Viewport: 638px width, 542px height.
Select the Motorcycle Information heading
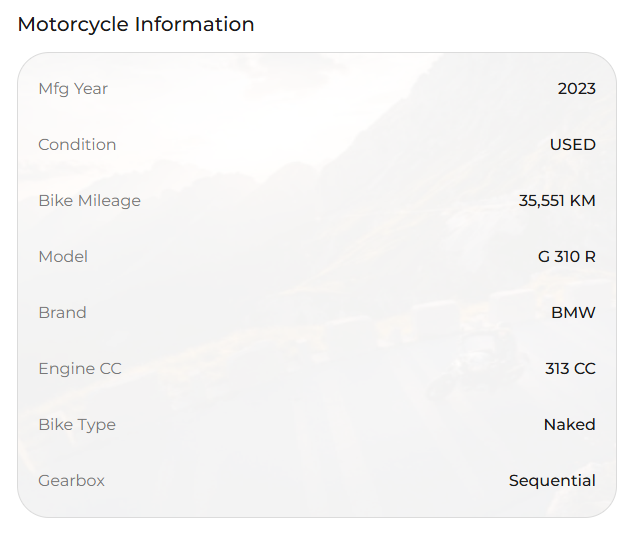[136, 24]
